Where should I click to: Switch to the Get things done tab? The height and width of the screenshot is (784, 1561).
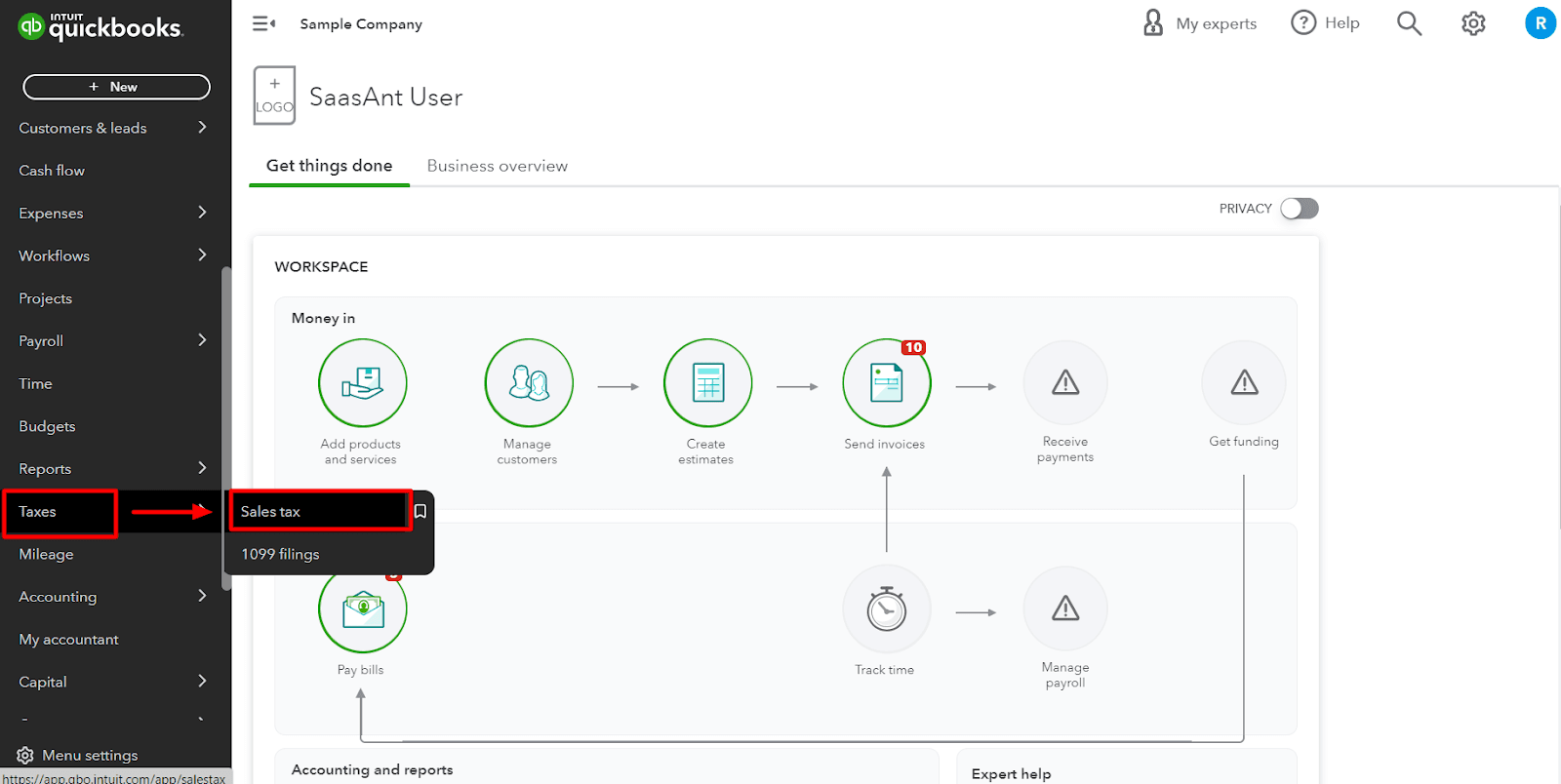329,166
